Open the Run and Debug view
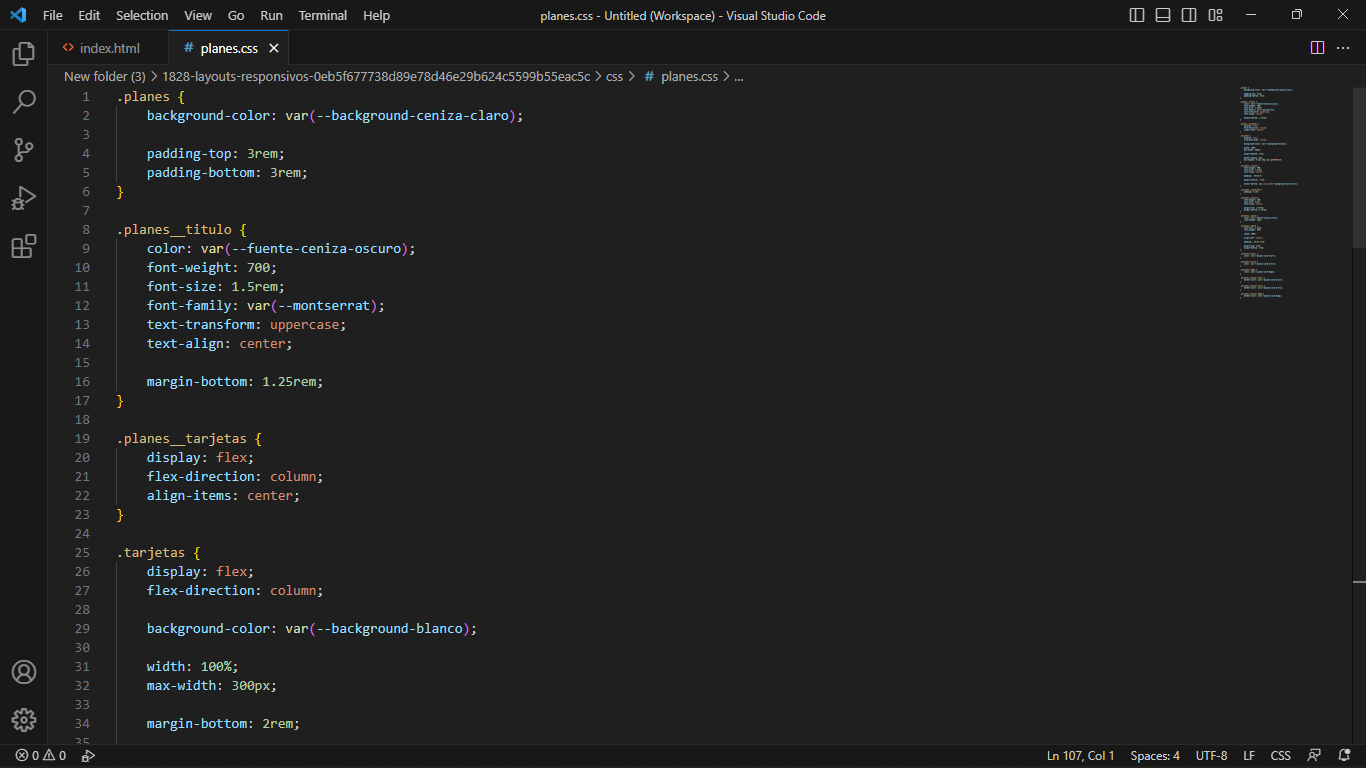1366x768 pixels. (x=24, y=198)
